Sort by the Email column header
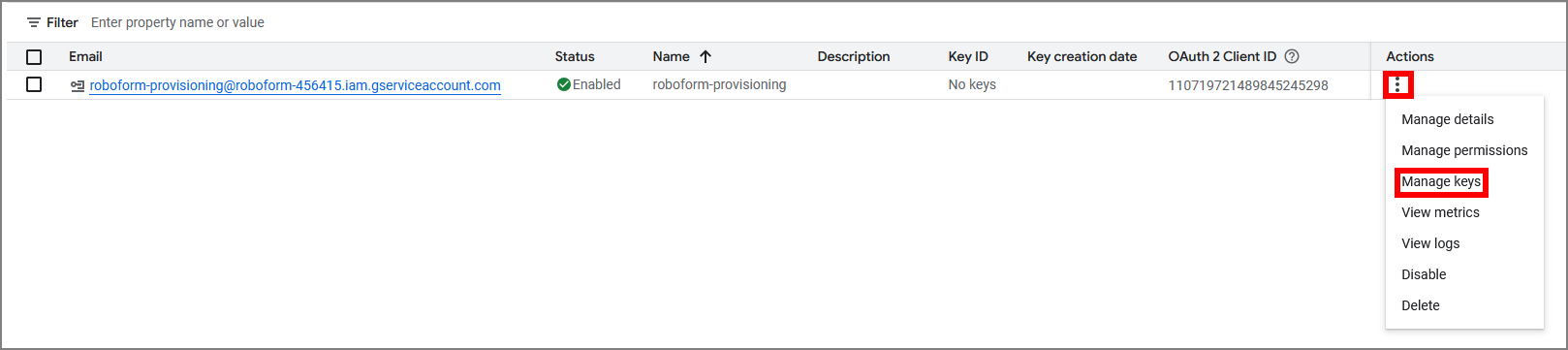The height and width of the screenshot is (350, 1568). tap(85, 56)
